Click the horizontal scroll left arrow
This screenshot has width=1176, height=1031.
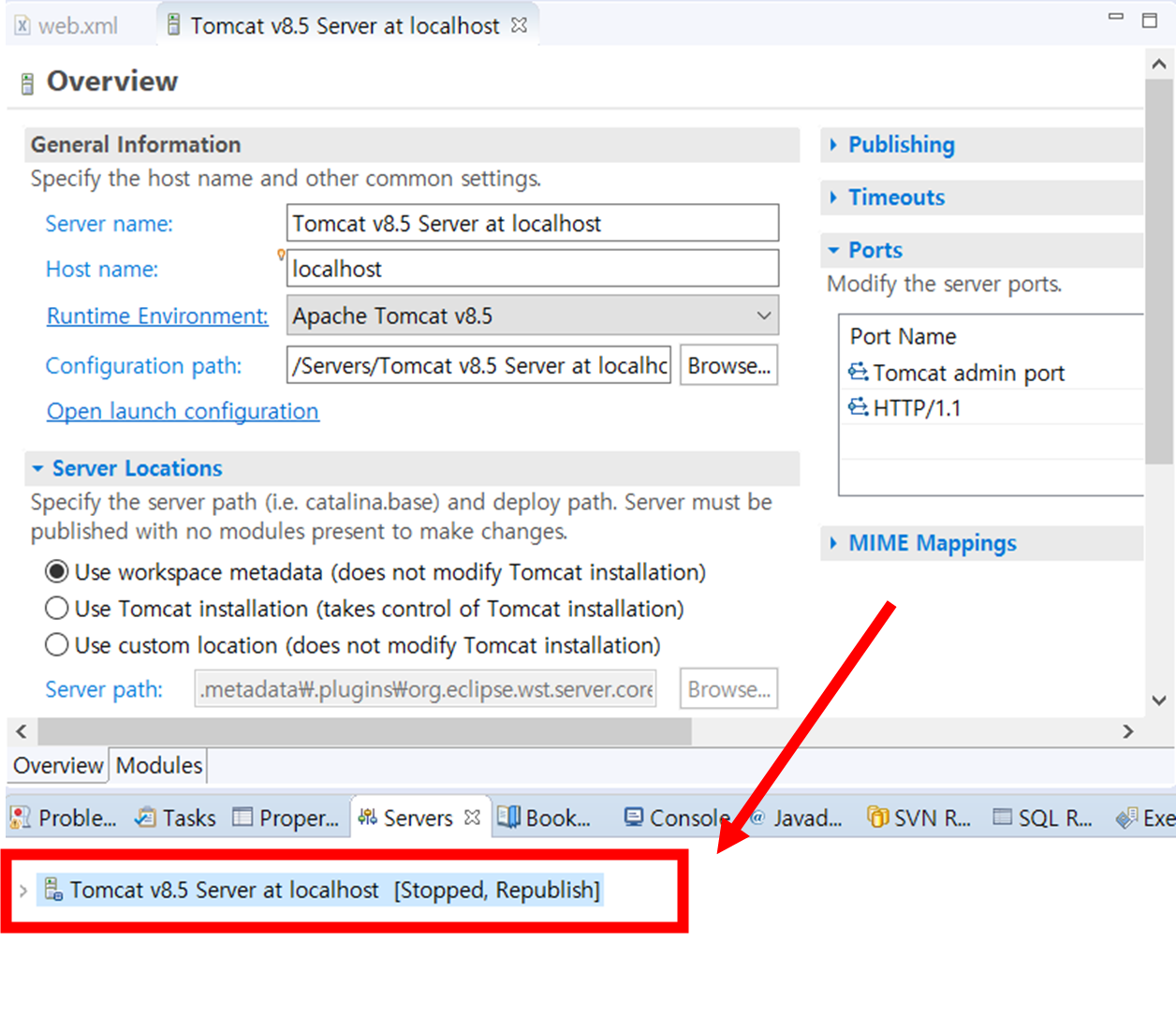coord(22,731)
